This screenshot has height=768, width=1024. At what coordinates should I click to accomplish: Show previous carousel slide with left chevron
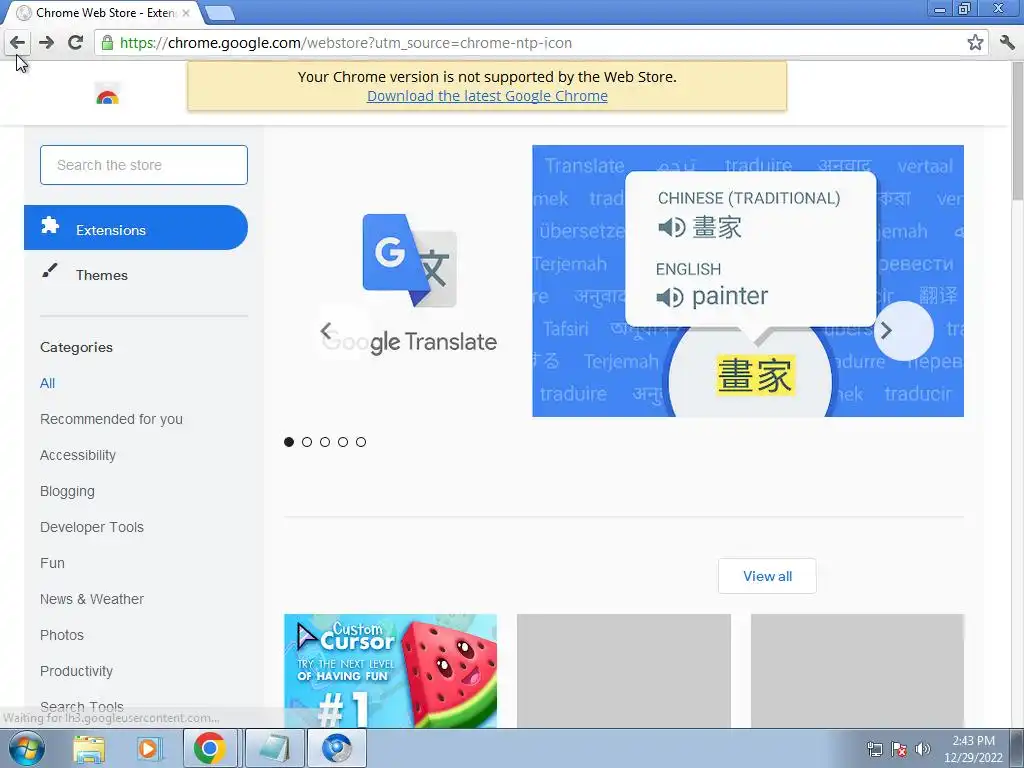tap(326, 330)
